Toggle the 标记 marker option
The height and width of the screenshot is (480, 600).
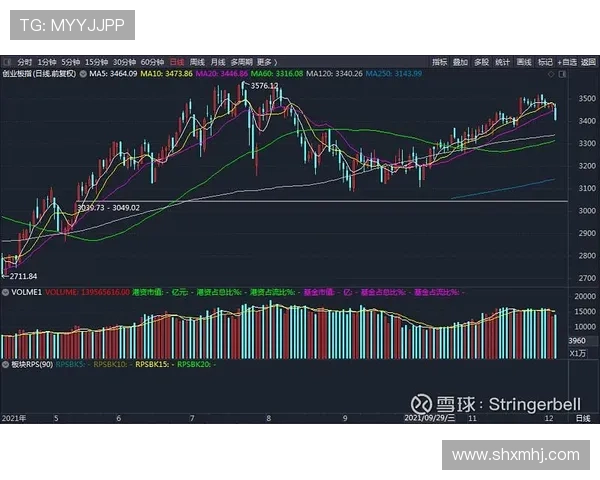click(x=544, y=61)
